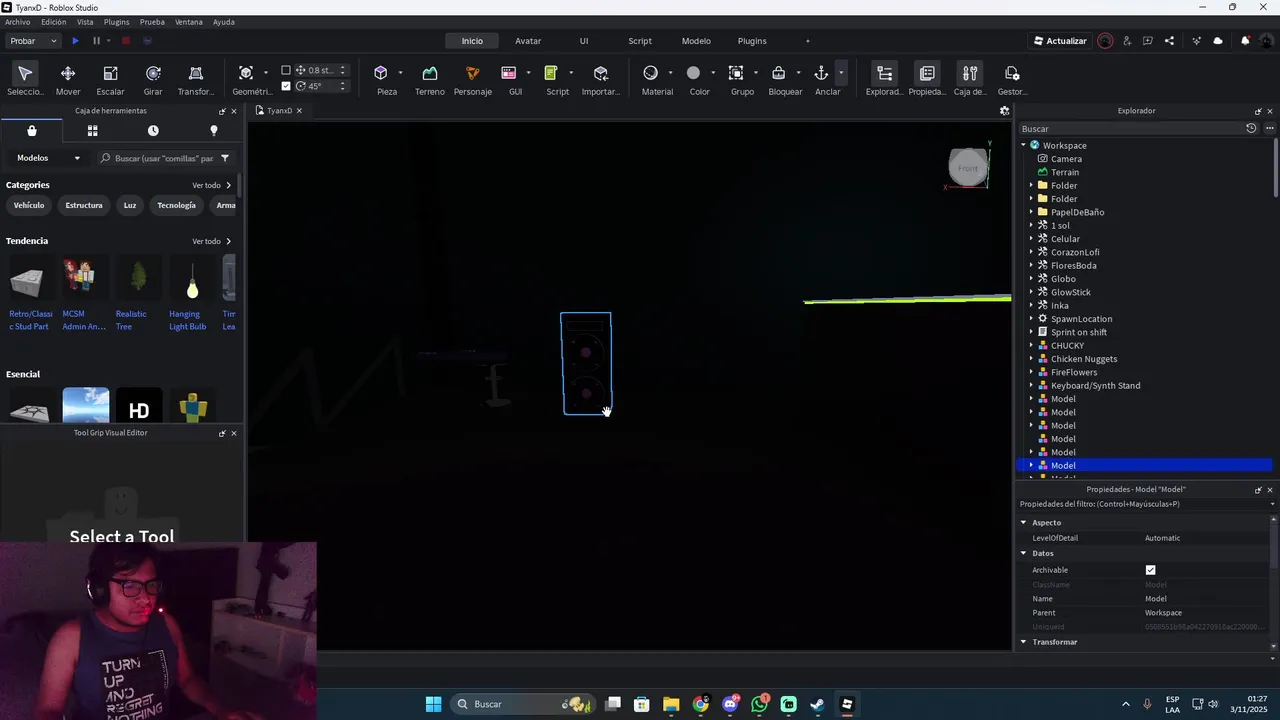The height and width of the screenshot is (720, 1280).
Task: Insert a Pieza part
Action: click(381, 80)
